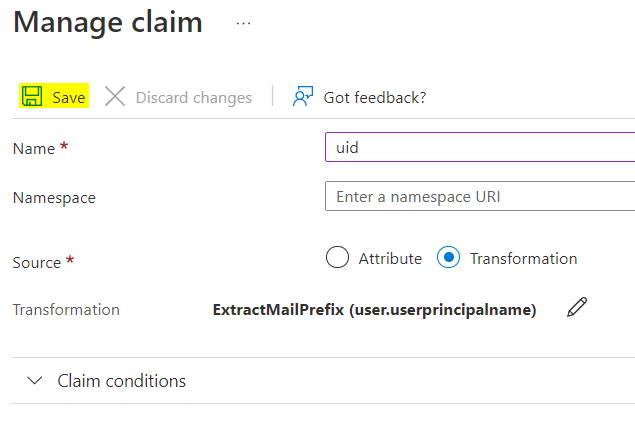Image resolution: width=635 pixels, height=428 pixels.
Task: Click the Attribute source label
Action: pos(390,258)
